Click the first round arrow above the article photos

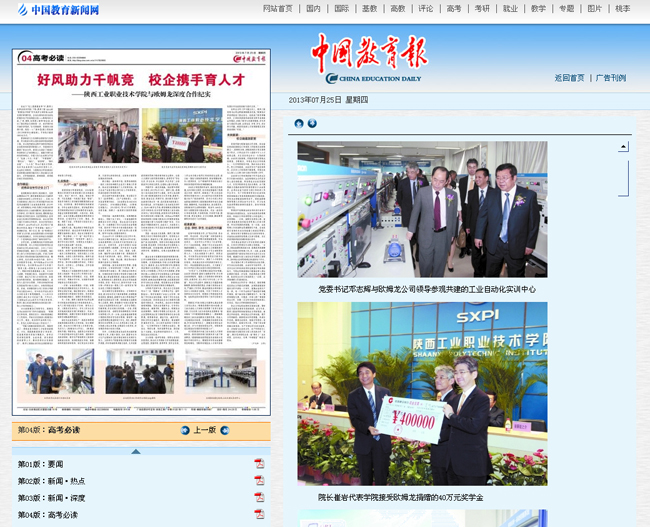pos(299,124)
